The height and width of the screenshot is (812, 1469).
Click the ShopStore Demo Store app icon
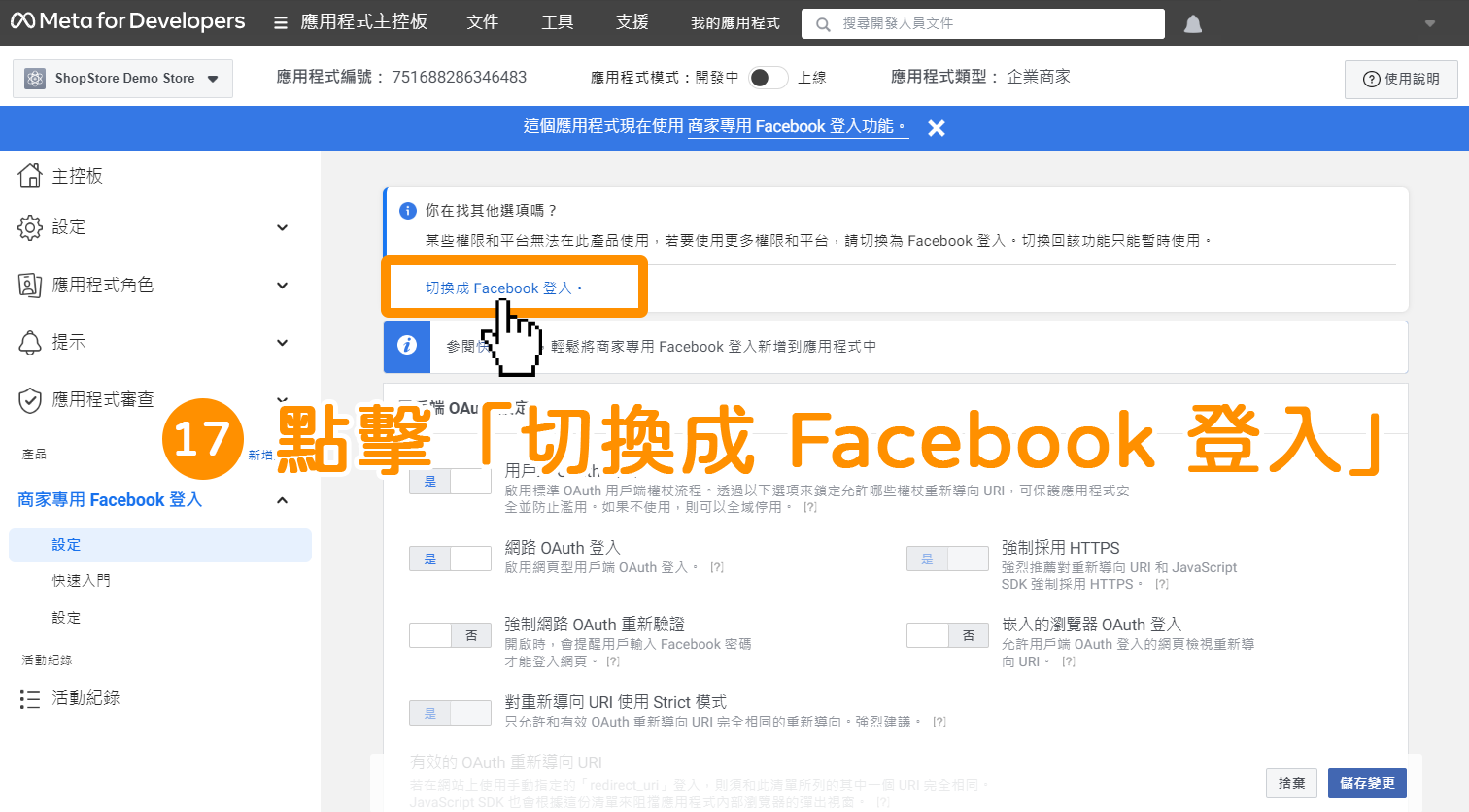point(35,79)
